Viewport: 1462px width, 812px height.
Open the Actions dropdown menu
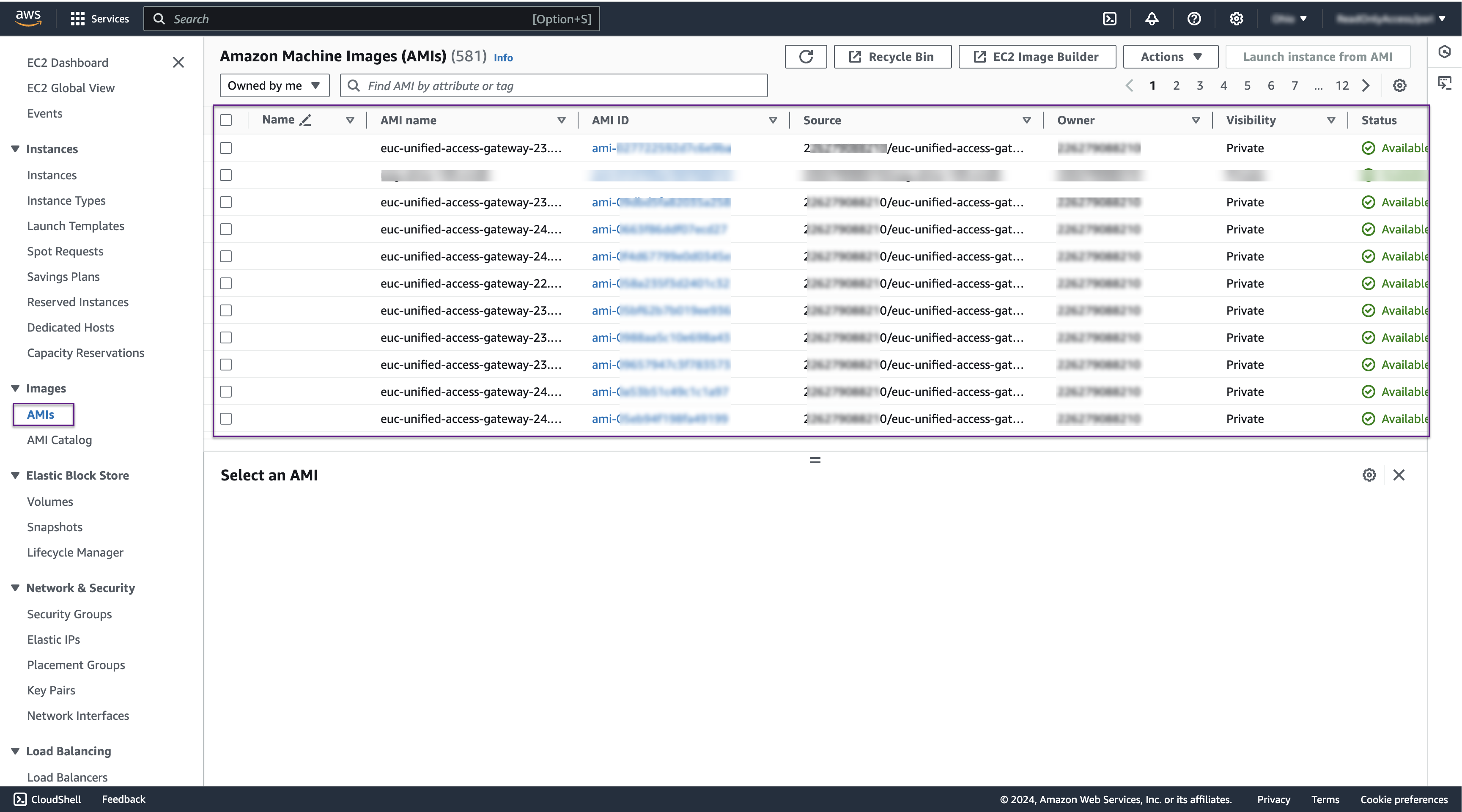tap(1170, 57)
